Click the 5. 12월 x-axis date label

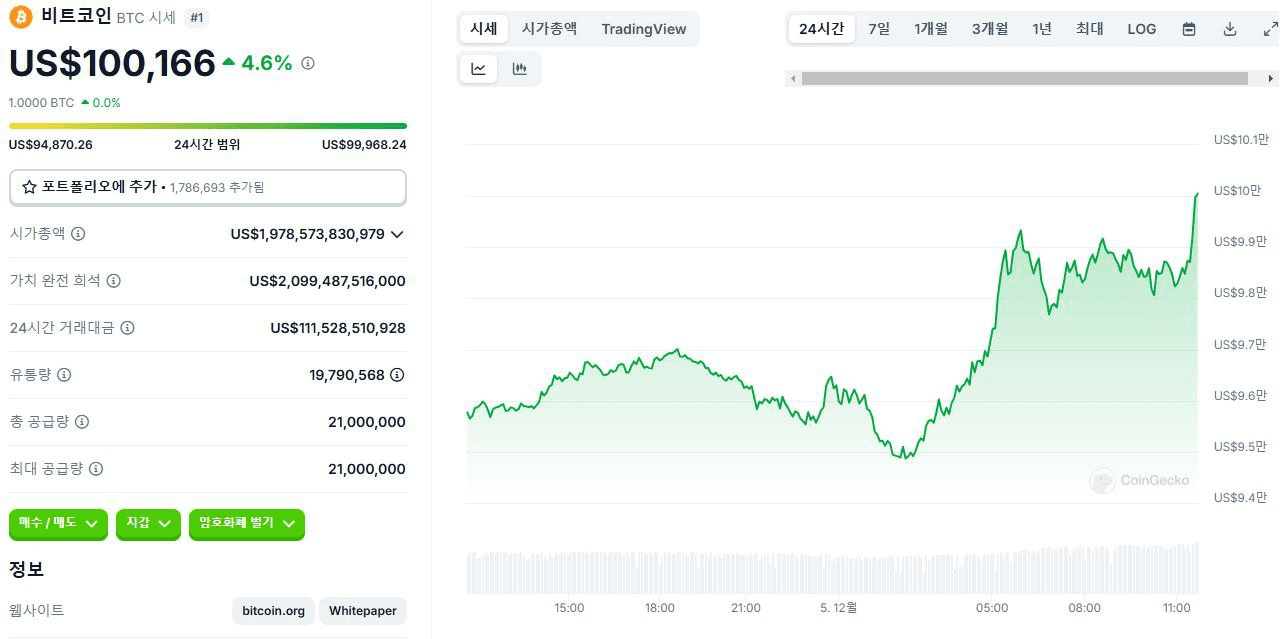(x=838, y=607)
